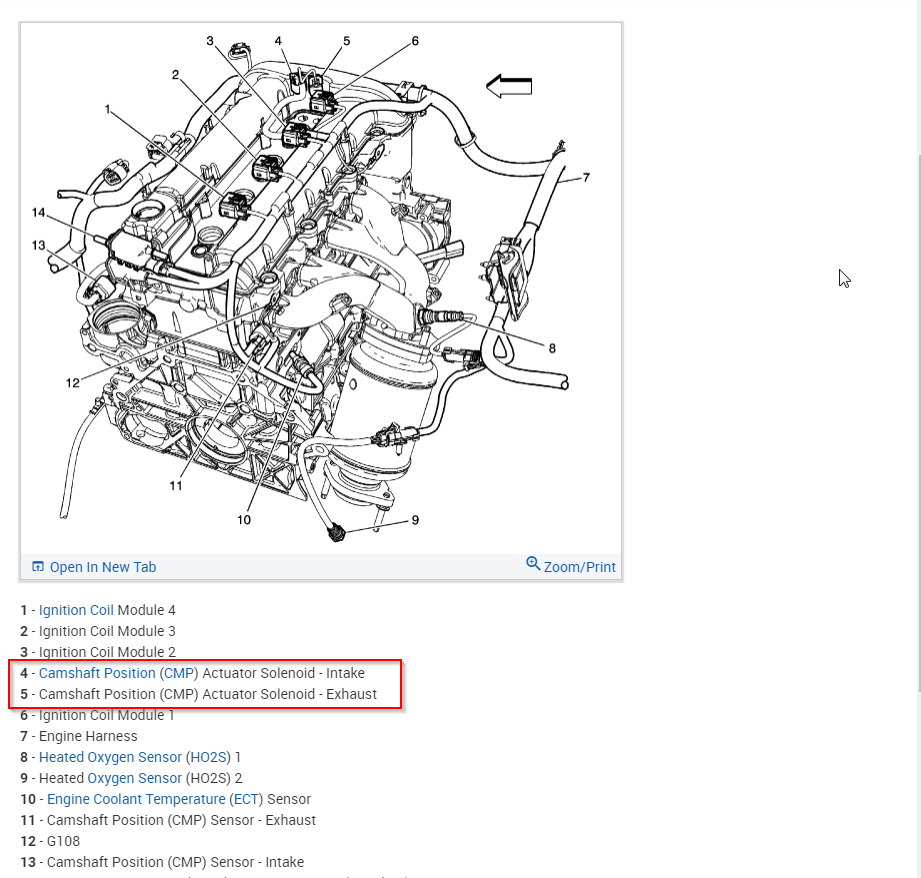Click callout number 1 in the diagram
The image size is (921, 878).
click(107, 109)
